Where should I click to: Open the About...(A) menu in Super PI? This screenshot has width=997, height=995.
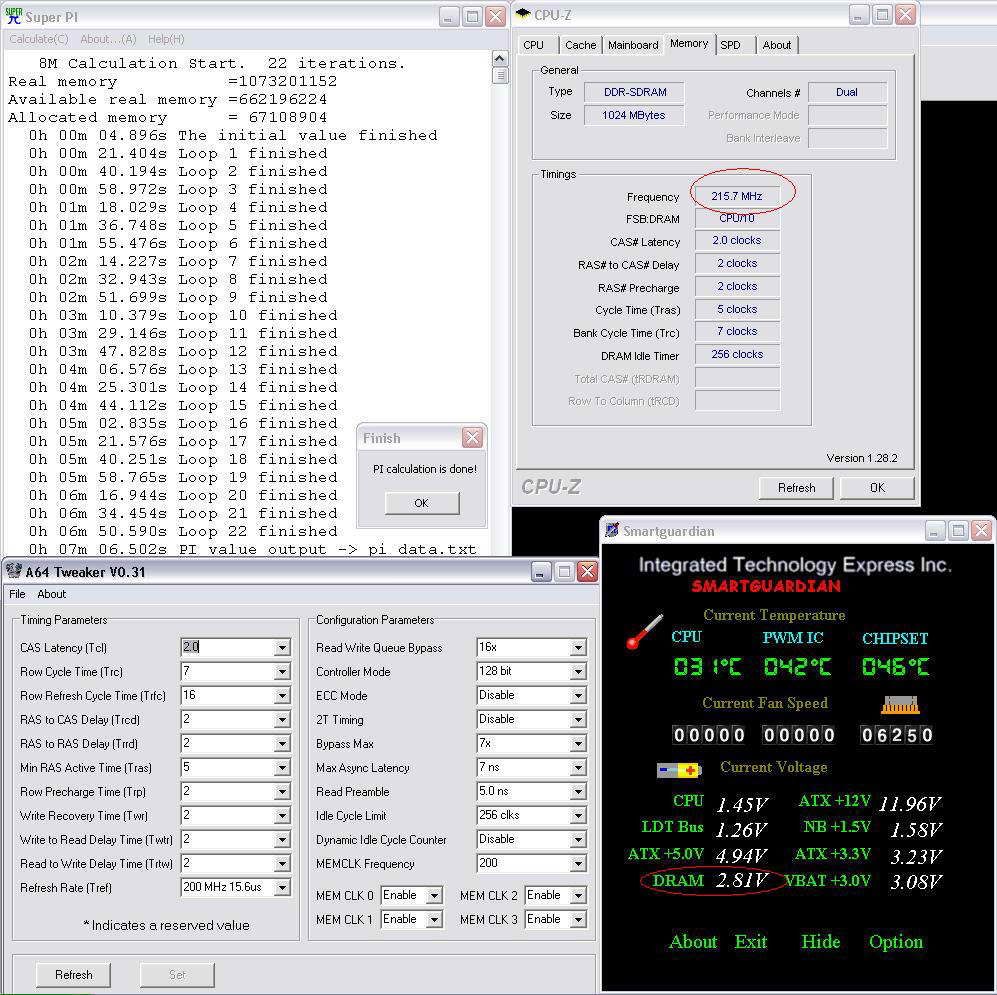coord(108,39)
